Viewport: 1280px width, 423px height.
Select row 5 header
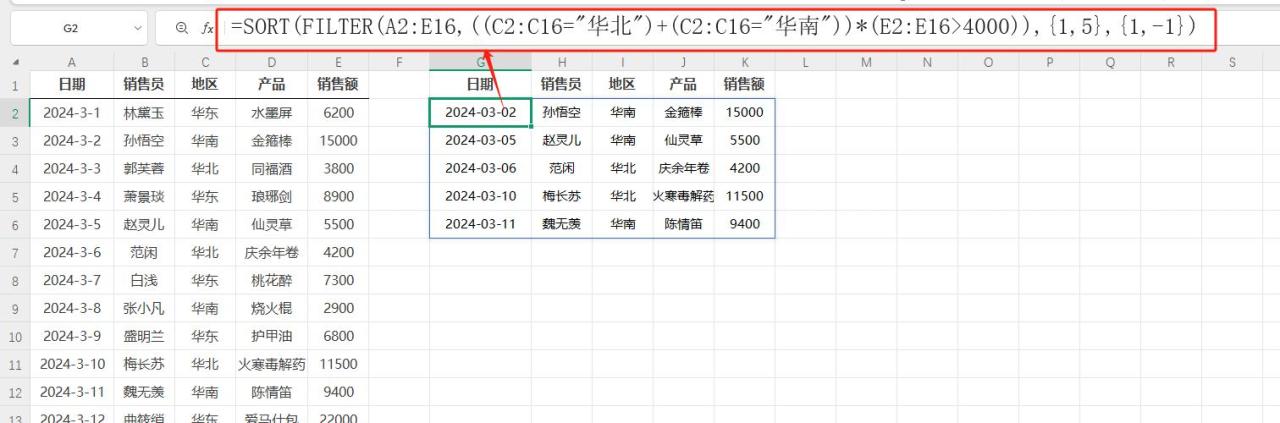(15, 197)
